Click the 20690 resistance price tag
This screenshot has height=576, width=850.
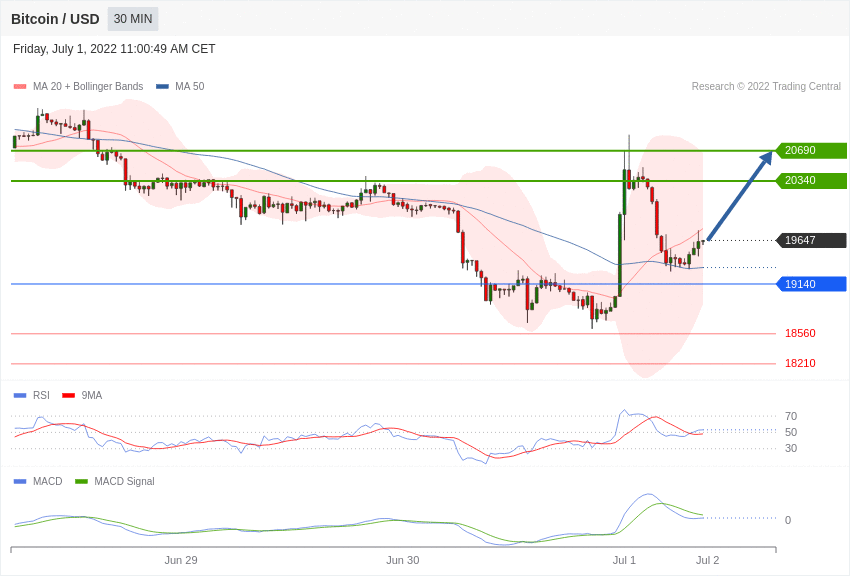(812, 150)
